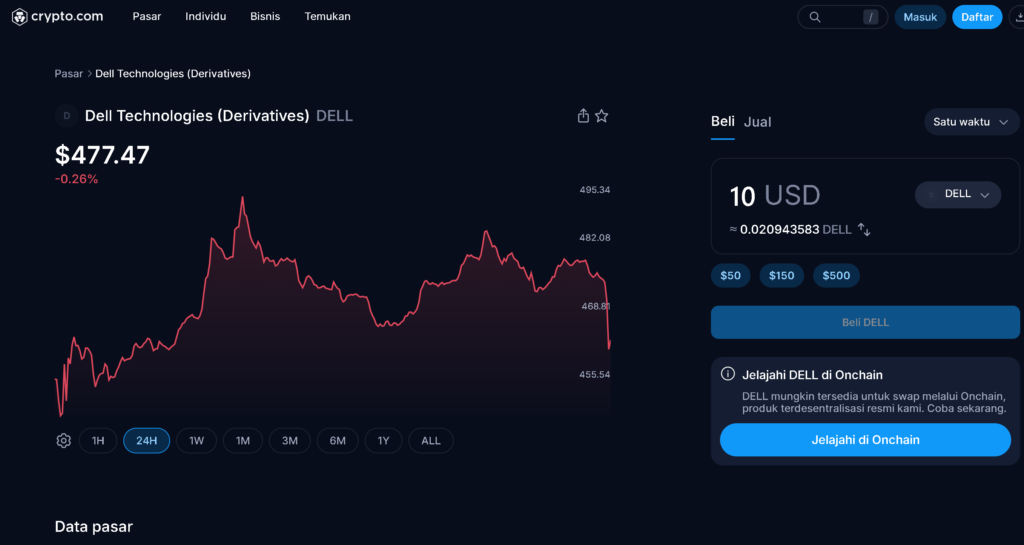Click the $477.47 price text
Image resolution: width=1024 pixels, height=545 pixels.
coord(103,155)
